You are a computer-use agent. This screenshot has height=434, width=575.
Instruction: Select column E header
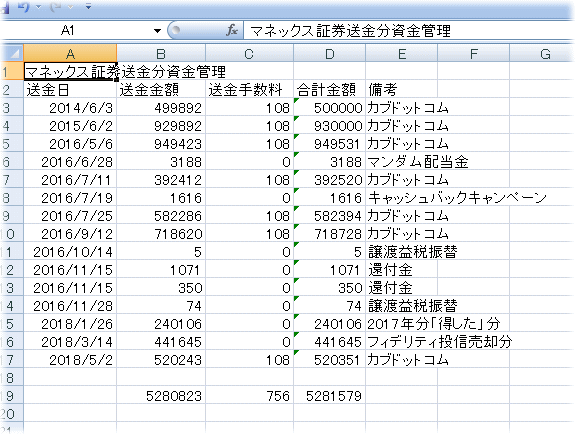click(x=402, y=54)
